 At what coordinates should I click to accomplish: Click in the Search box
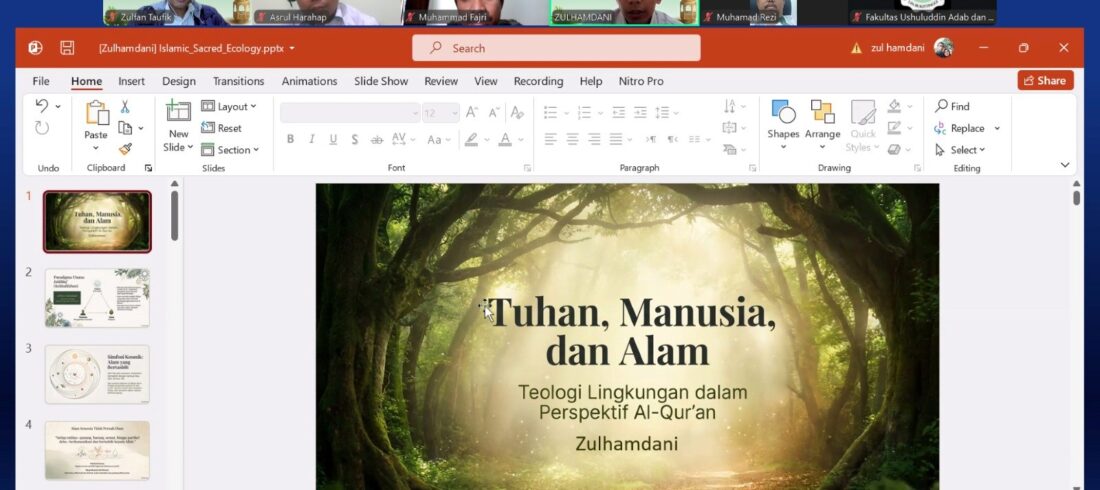click(556, 48)
